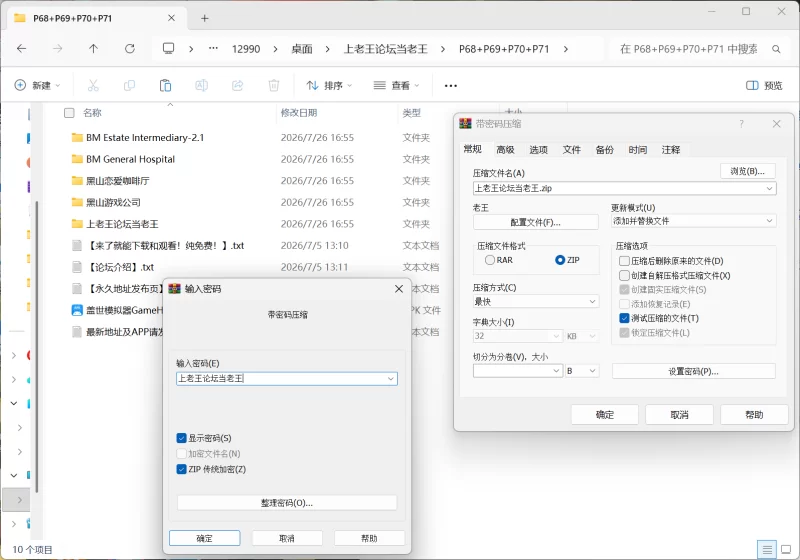Open the 排序 sort dropdown

point(329,85)
